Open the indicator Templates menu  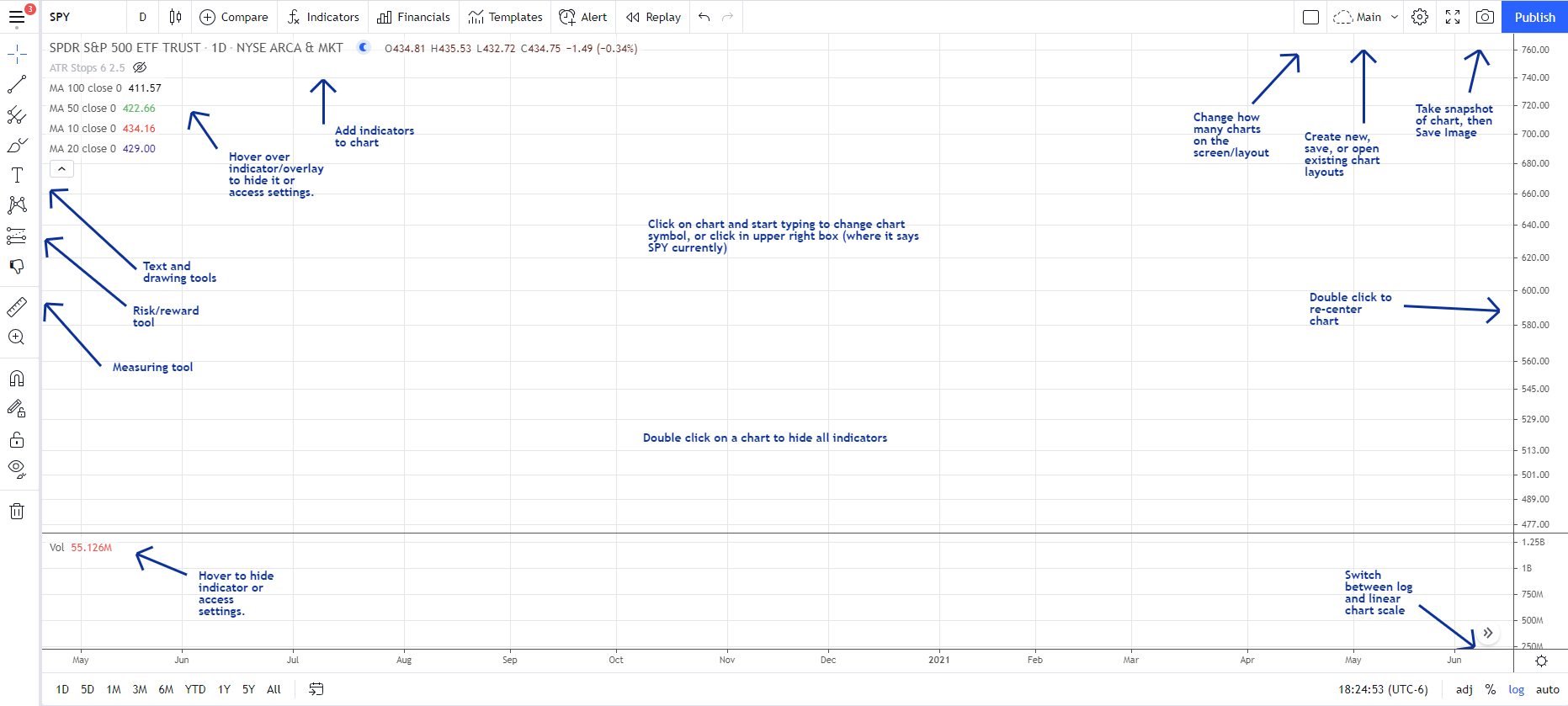point(506,17)
